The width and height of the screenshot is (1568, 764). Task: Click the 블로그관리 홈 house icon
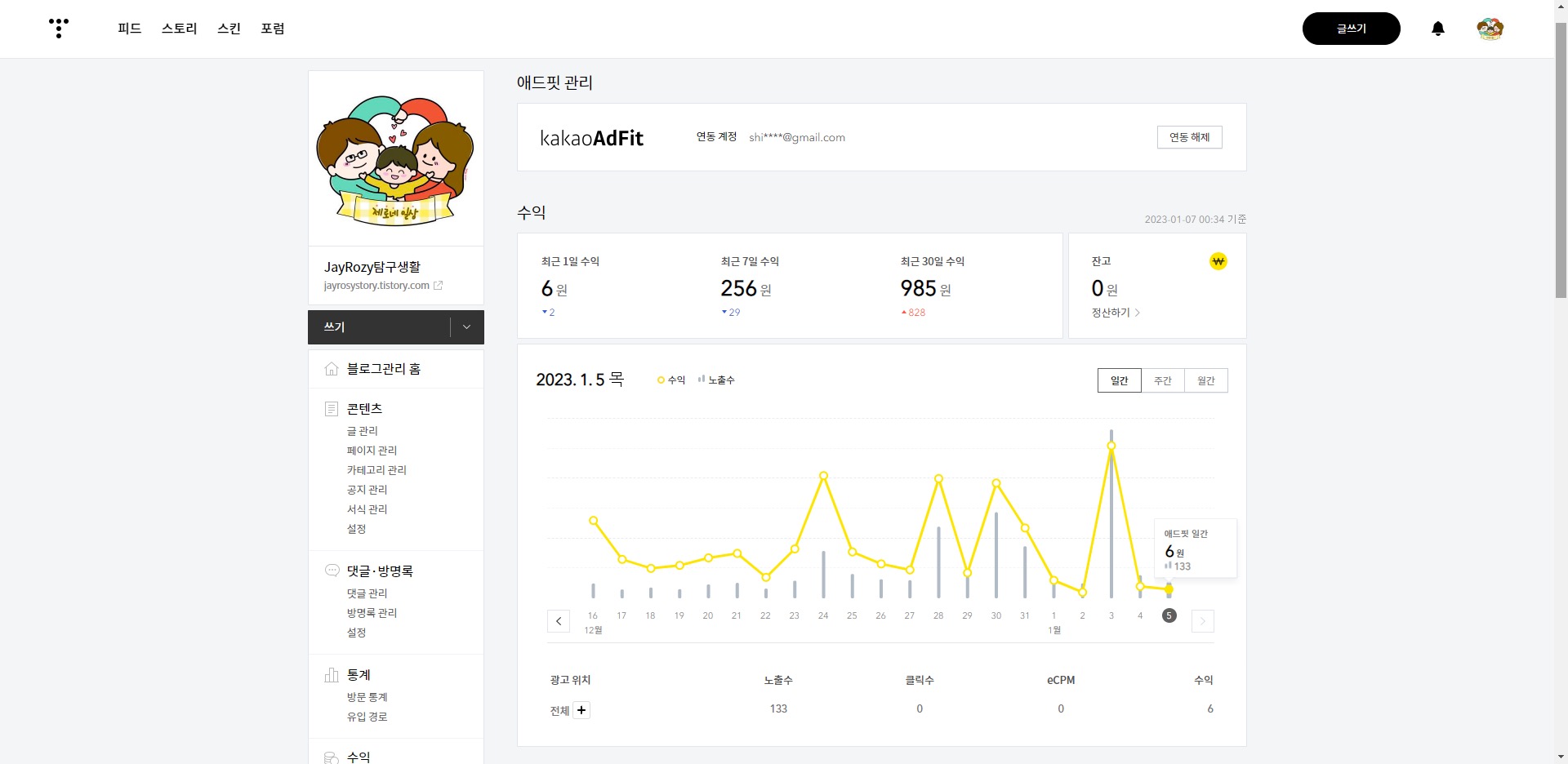[332, 369]
